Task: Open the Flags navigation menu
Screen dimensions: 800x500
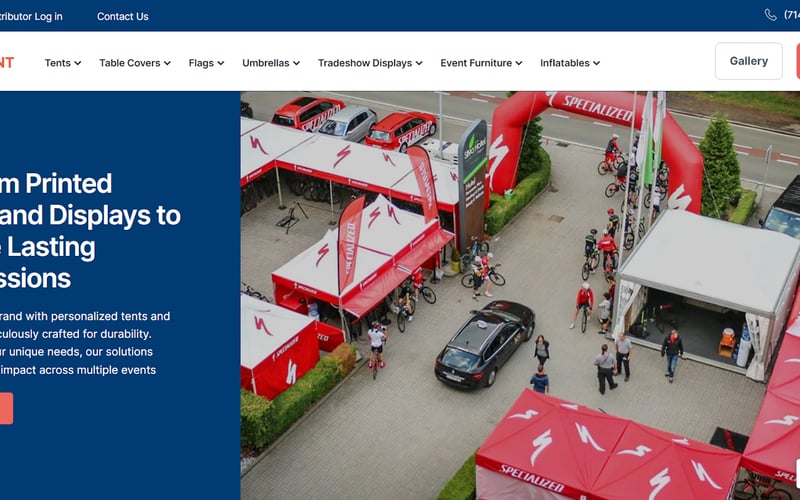Action: [x=206, y=63]
